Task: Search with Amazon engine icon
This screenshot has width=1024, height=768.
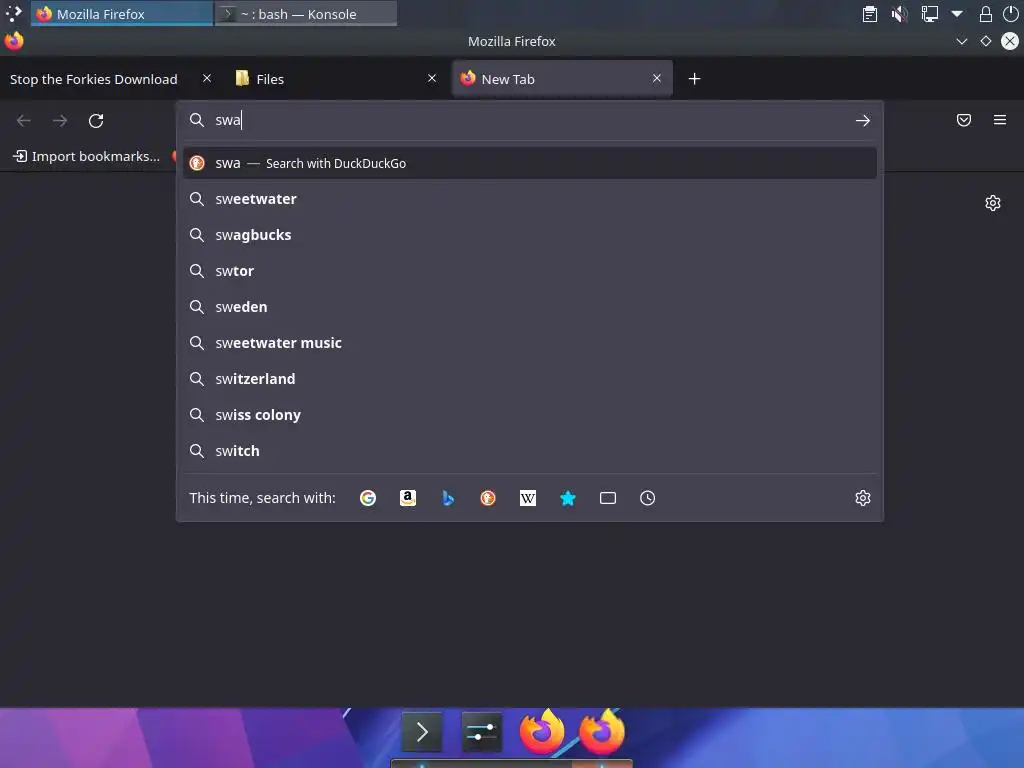Action: click(408, 498)
